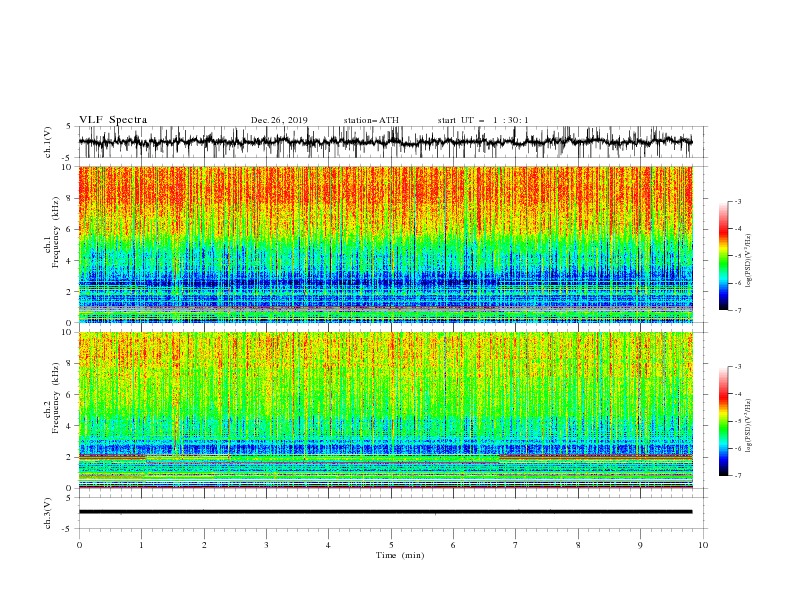Click the 'ch.3(V)' axis label
792x612 pixels.
48,513
